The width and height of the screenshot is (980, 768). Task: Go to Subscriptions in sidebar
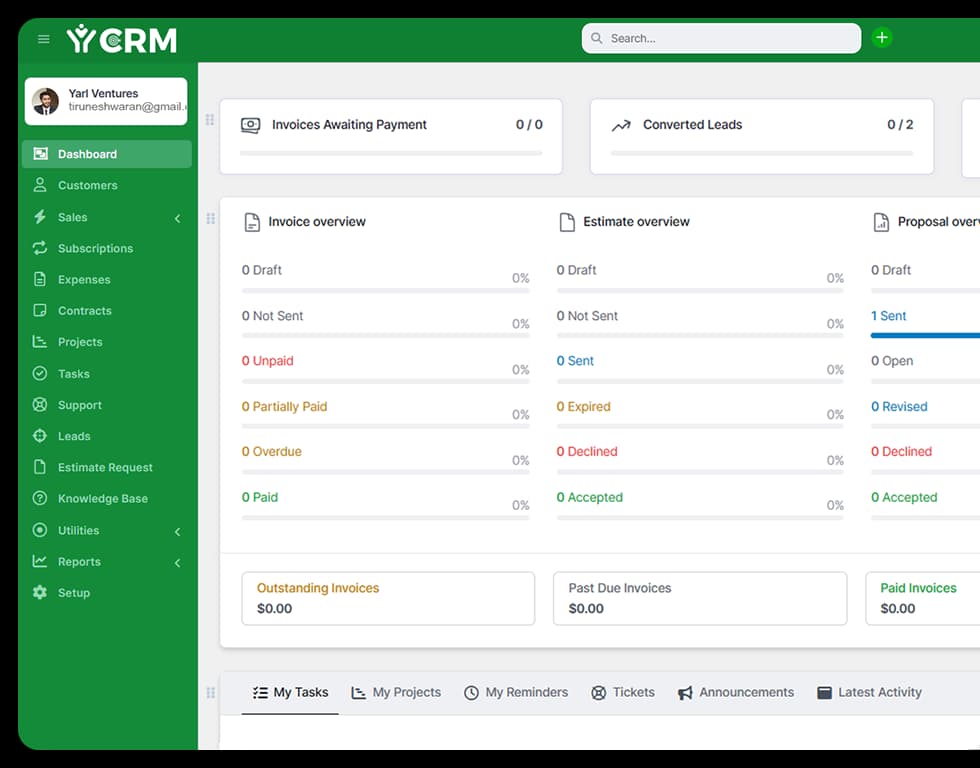point(107,248)
